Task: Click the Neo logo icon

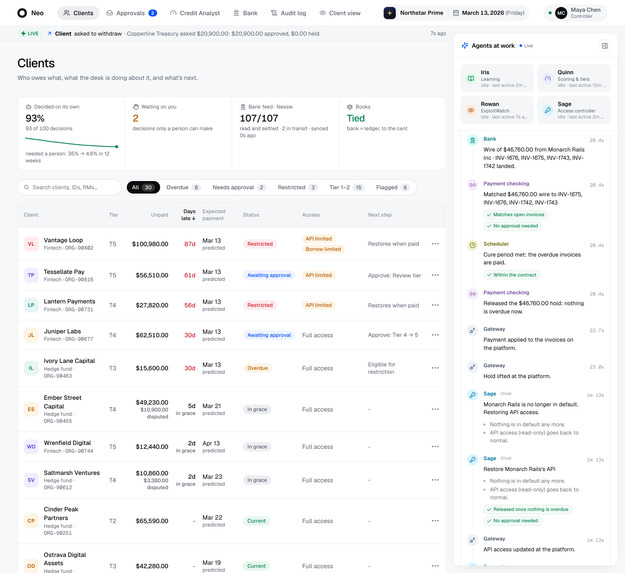Action: (x=22, y=13)
